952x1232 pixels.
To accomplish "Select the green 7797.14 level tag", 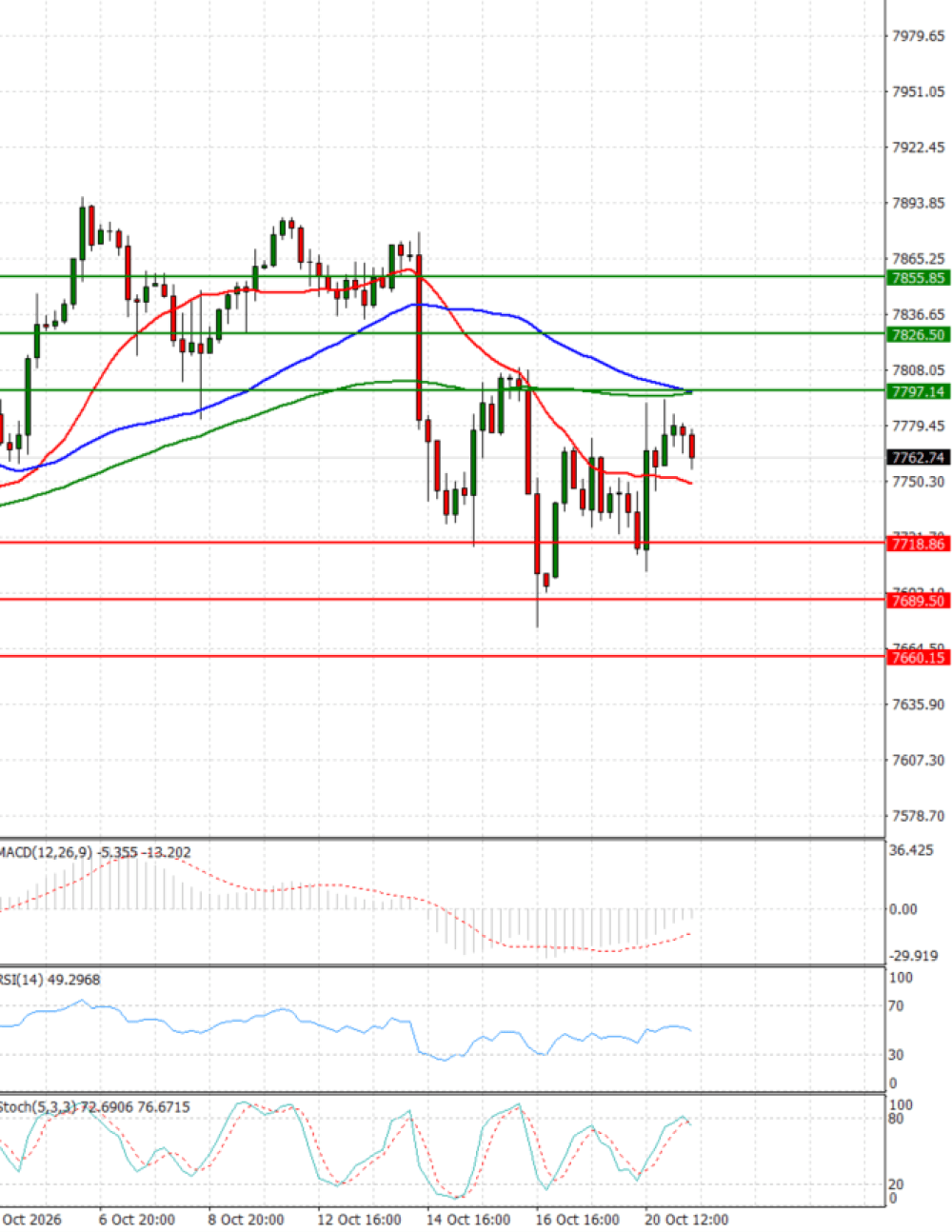I will pos(918,391).
